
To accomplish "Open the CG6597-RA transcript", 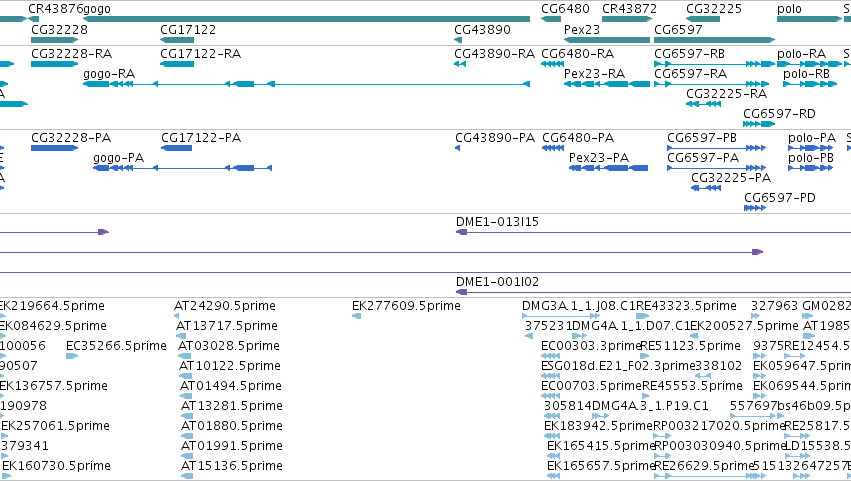I will coord(712,84).
